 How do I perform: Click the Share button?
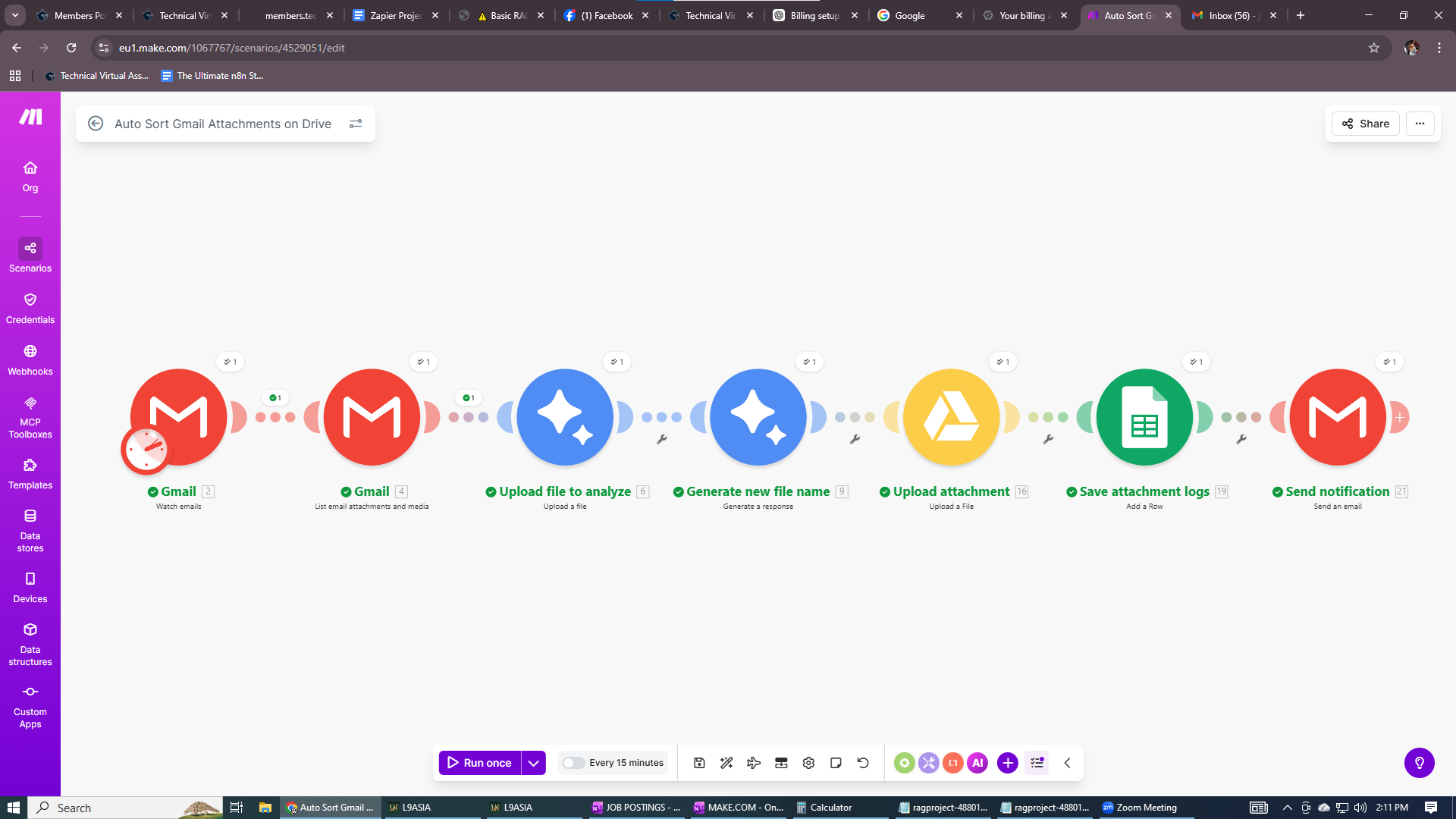click(x=1365, y=124)
